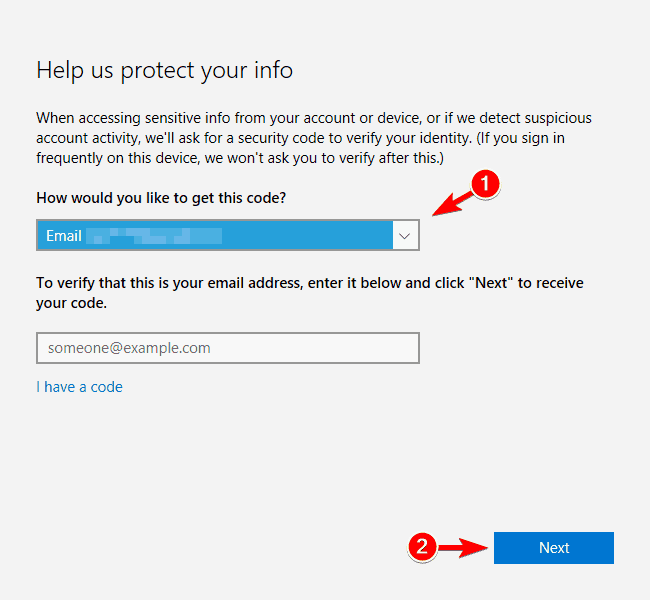
Task: Click the red circle marked 2
Action: (422, 547)
